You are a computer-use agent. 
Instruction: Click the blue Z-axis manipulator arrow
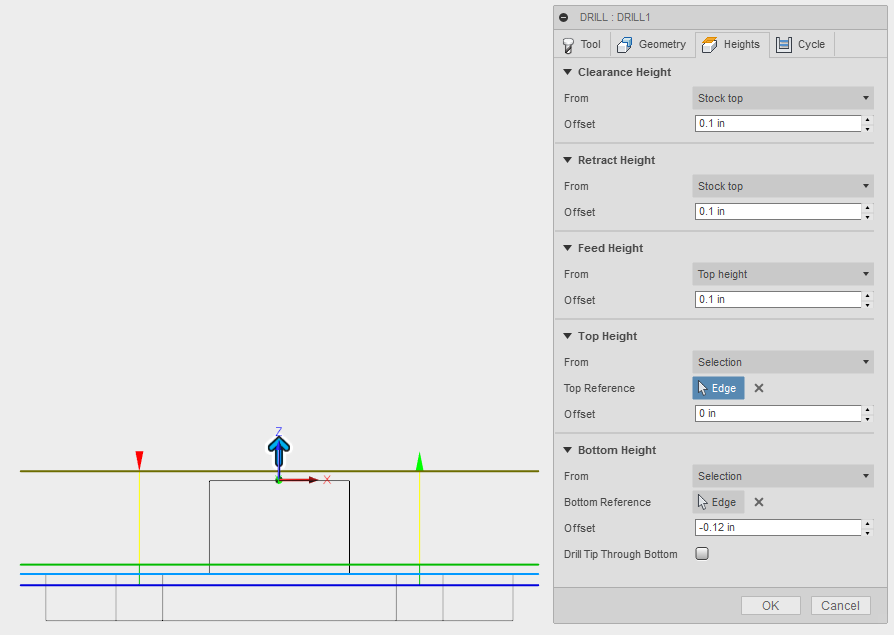[278, 450]
